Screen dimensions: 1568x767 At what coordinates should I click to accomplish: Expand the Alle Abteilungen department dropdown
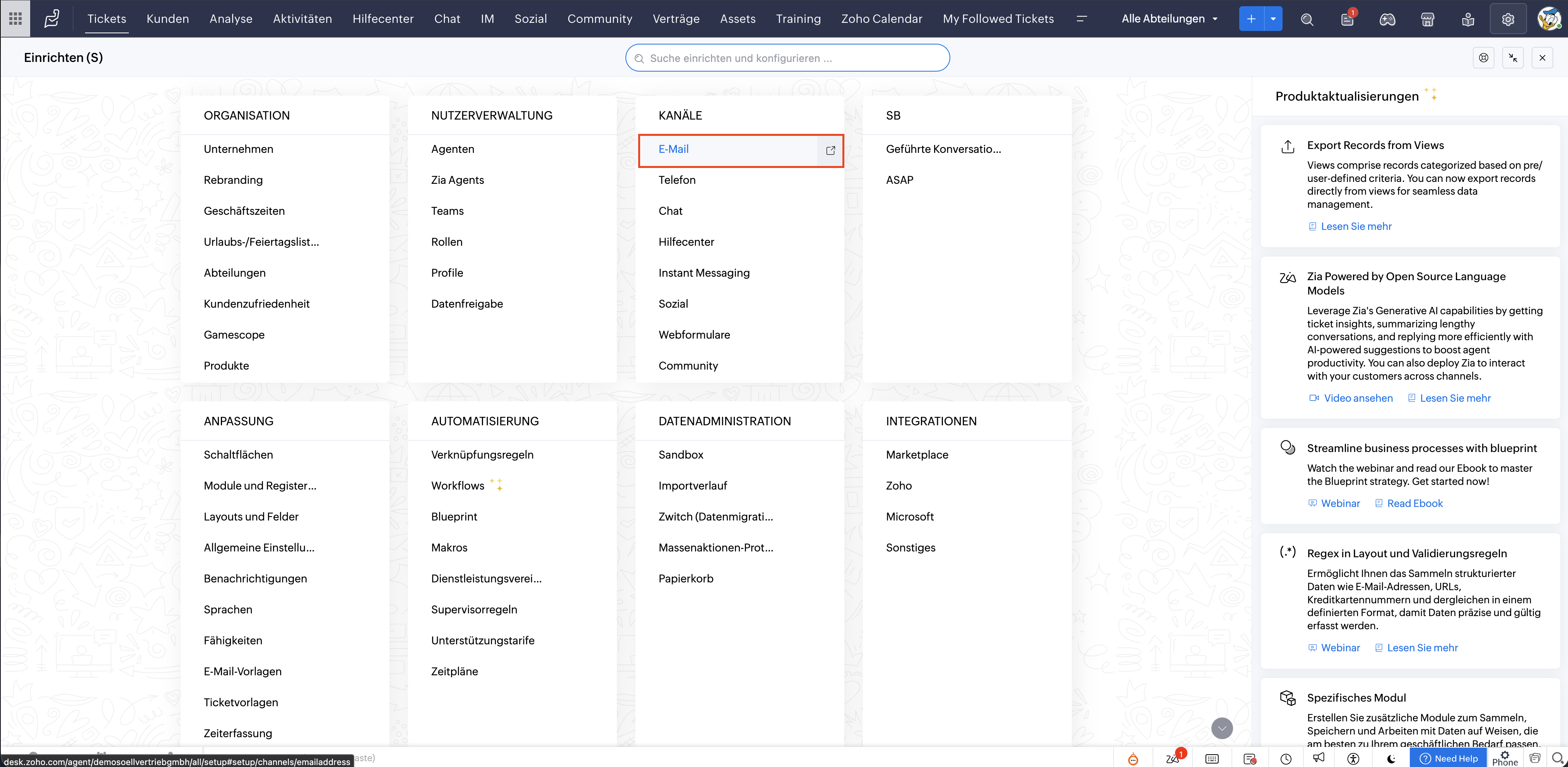click(1169, 19)
